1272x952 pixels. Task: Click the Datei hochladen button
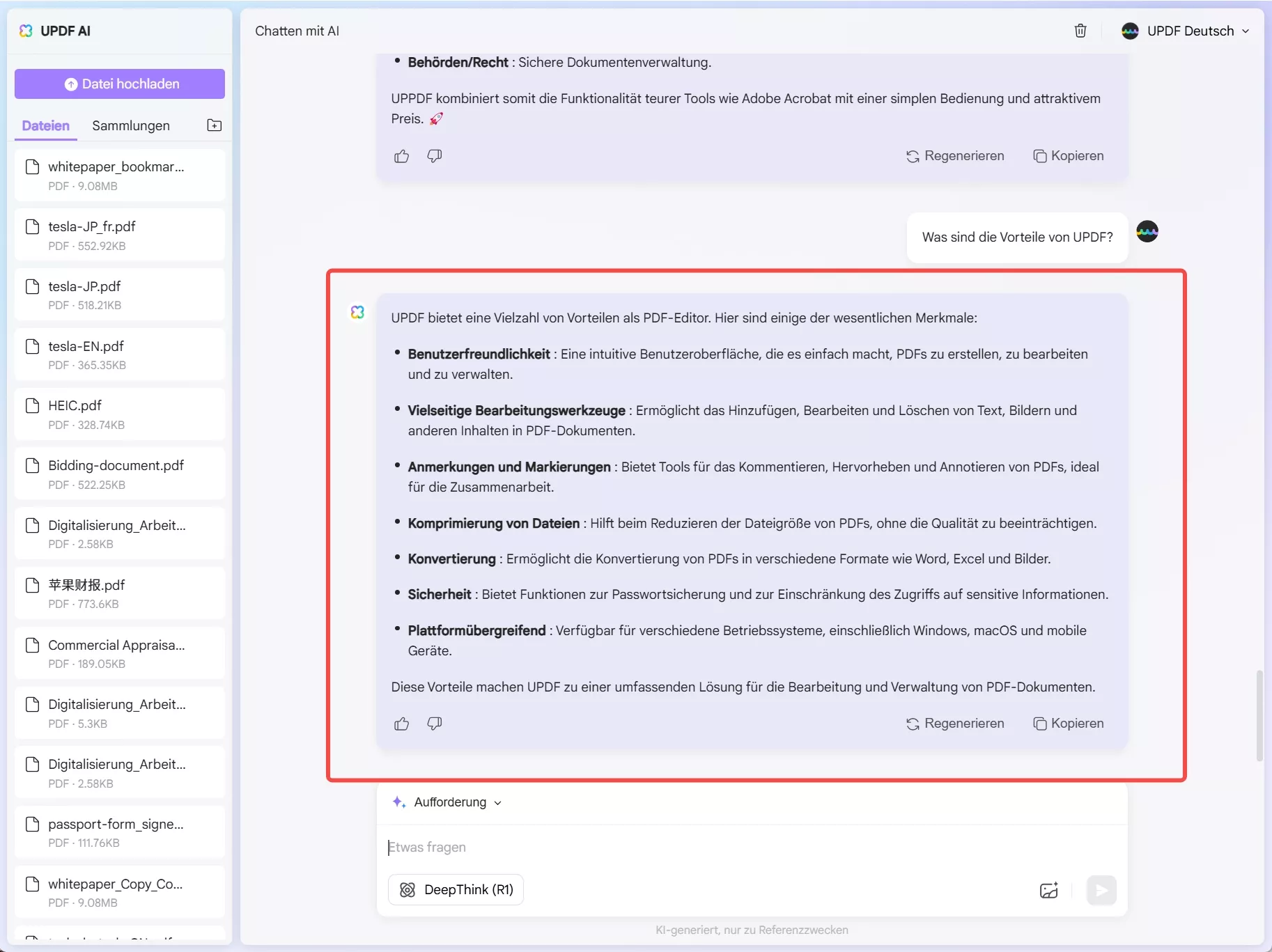[x=120, y=84]
